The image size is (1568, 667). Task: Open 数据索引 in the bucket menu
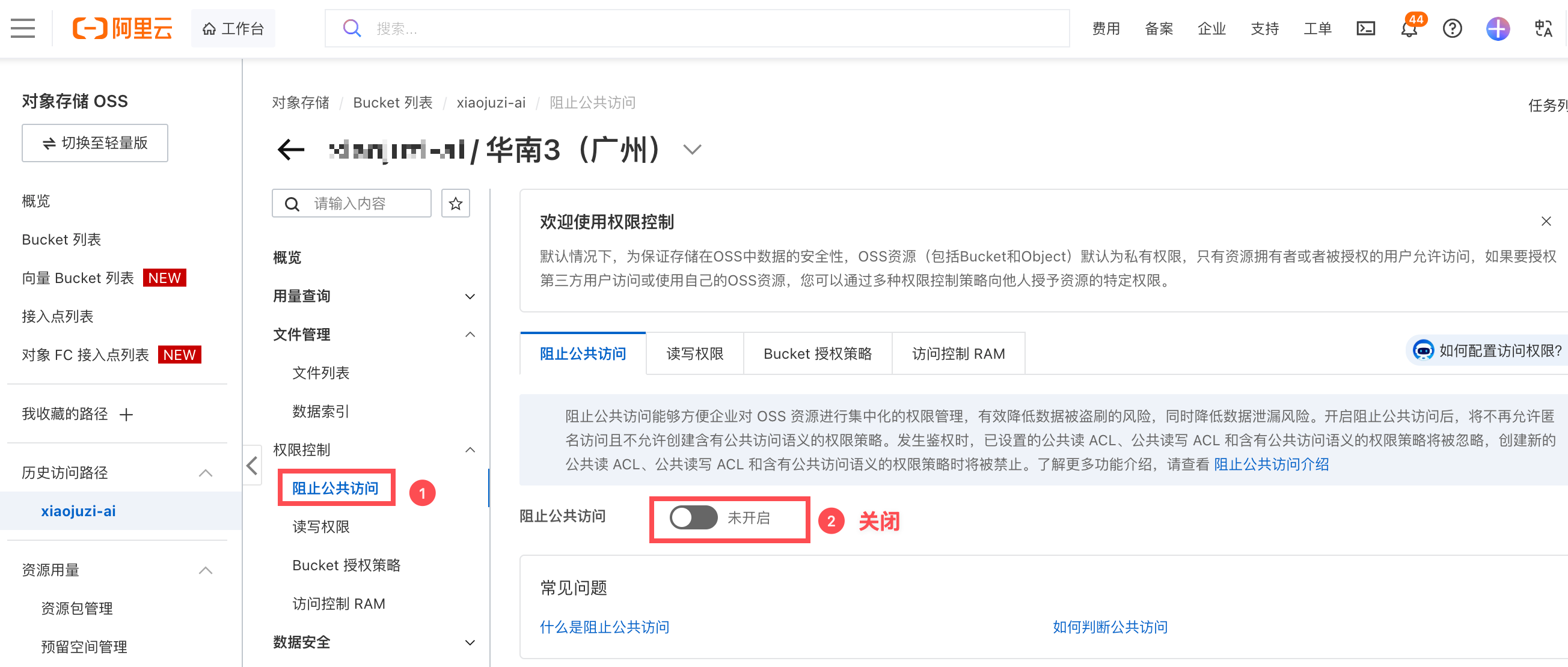click(x=321, y=412)
